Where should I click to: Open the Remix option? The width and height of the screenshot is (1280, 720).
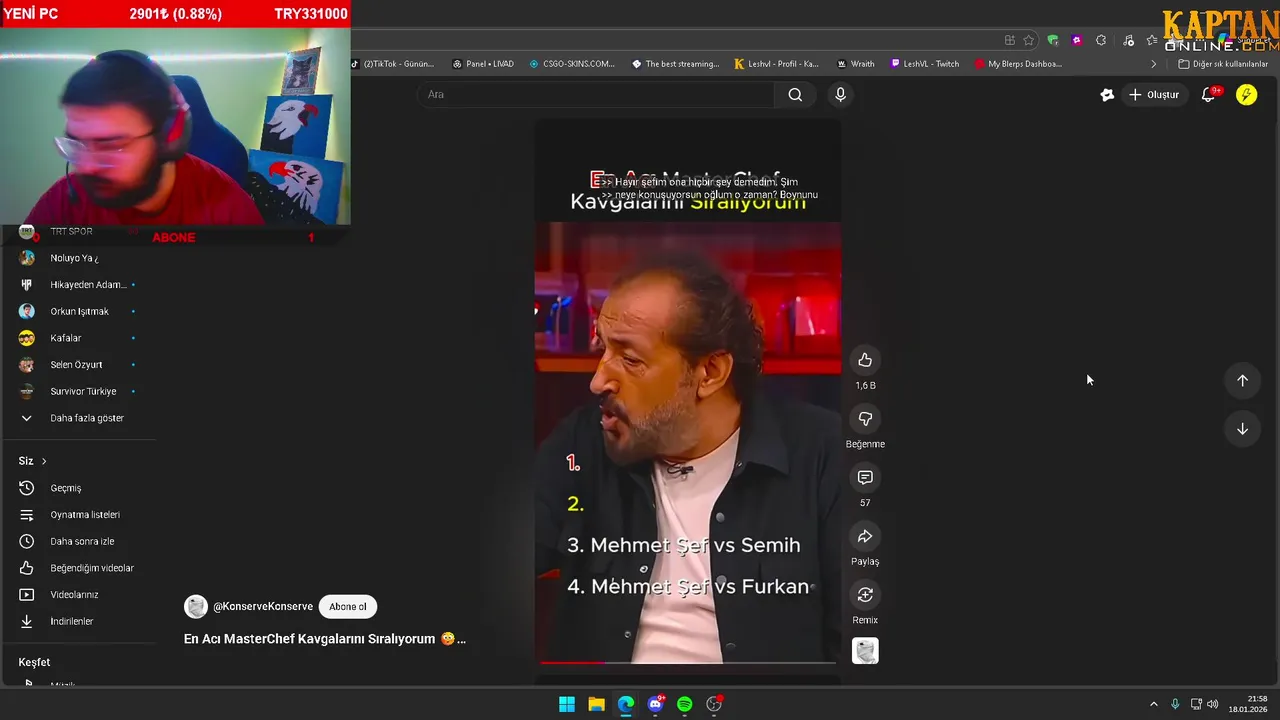865,595
